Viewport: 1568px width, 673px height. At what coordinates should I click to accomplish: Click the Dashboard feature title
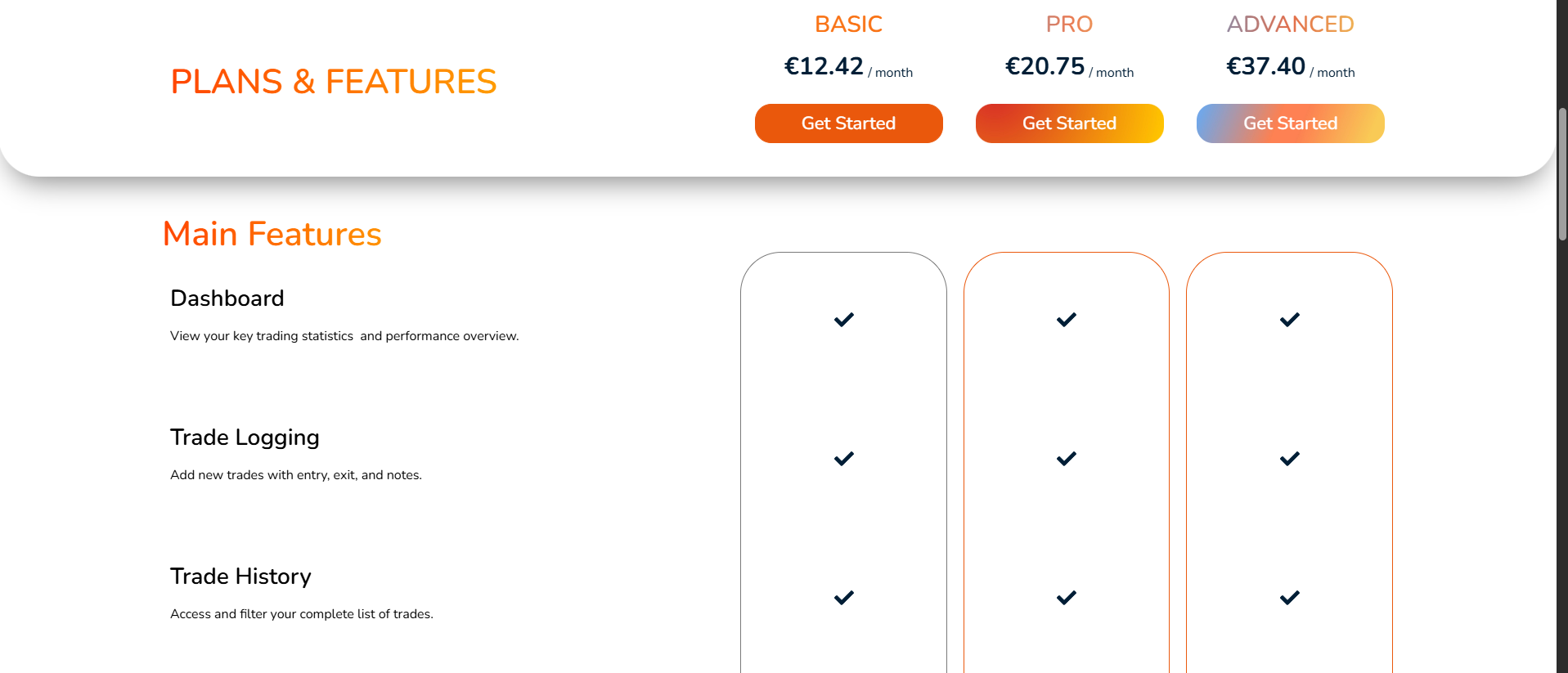(x=227, y=298)
